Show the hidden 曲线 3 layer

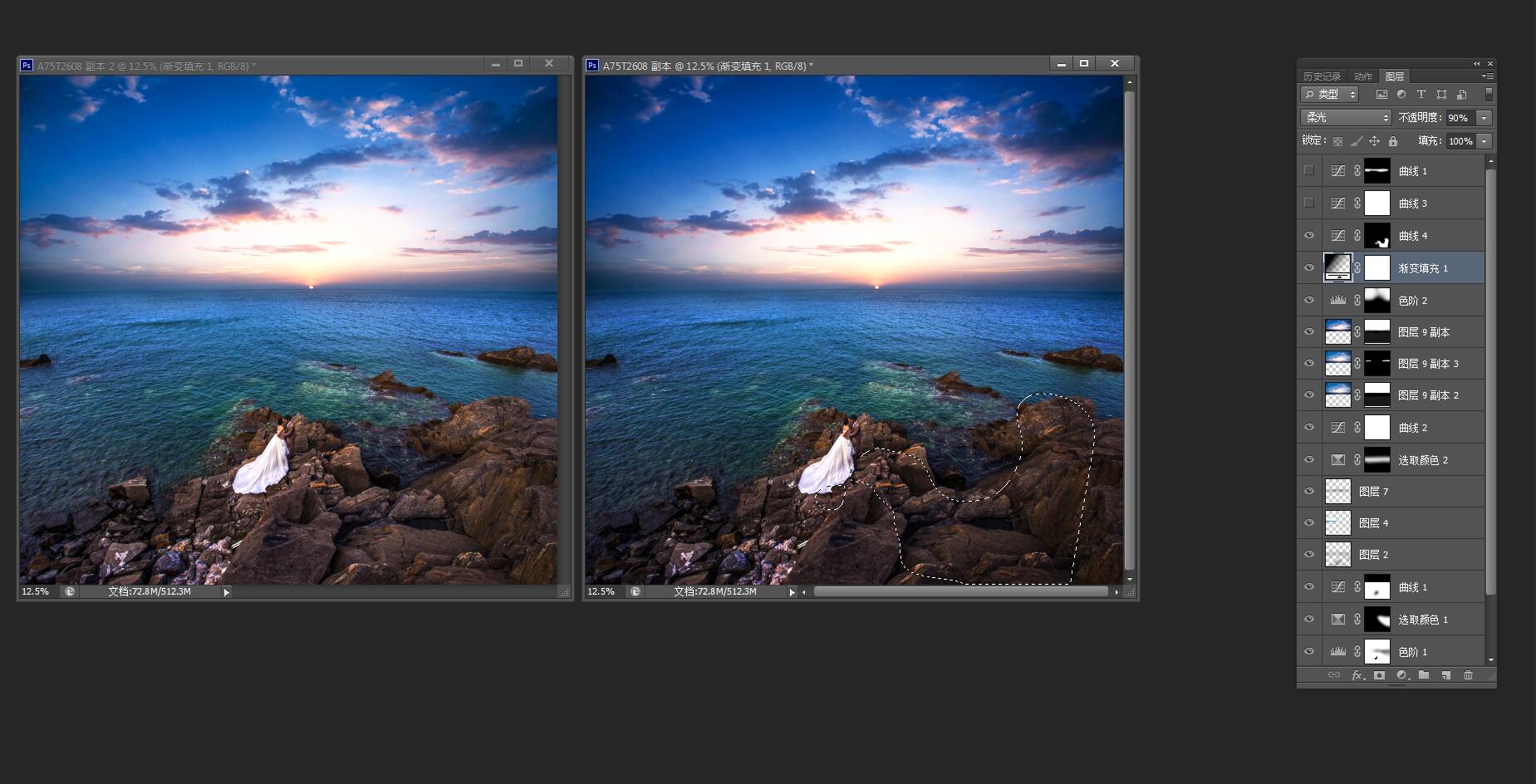1309,203
